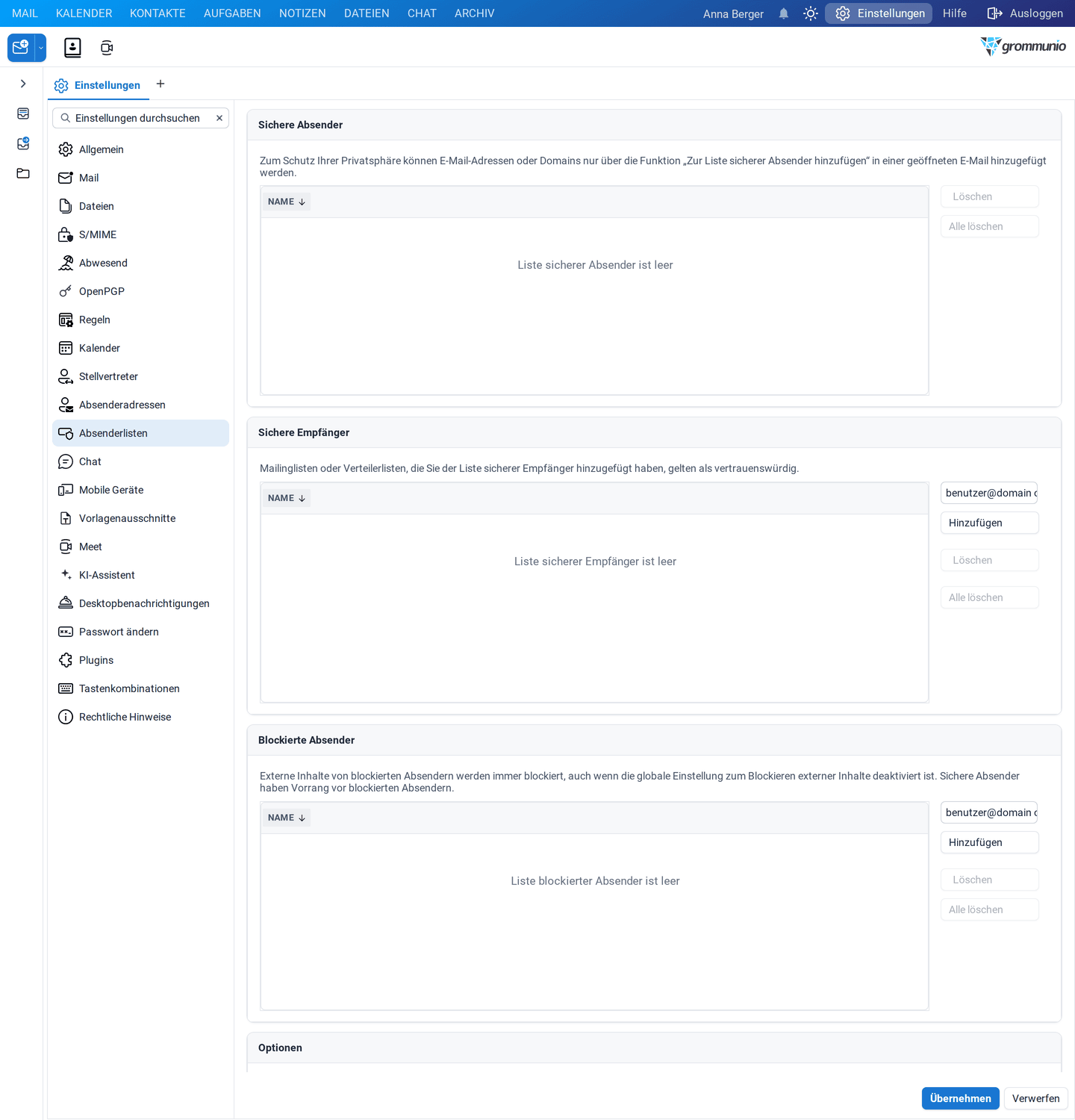Click the outbox tray icon with arrow badge
Image resolution: width=1075 pixels, height=1120 pixels.
coord(23,143)
